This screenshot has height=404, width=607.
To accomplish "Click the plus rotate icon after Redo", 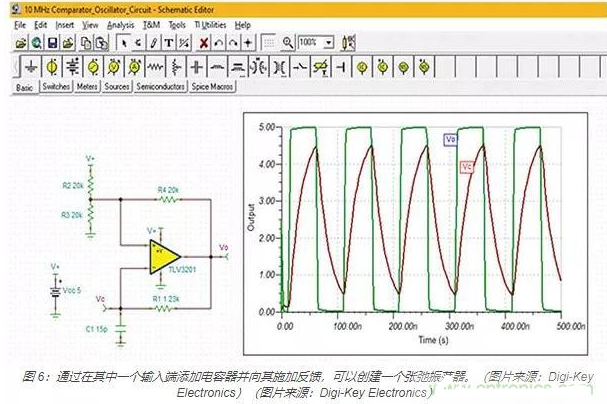I will [248, 43].
